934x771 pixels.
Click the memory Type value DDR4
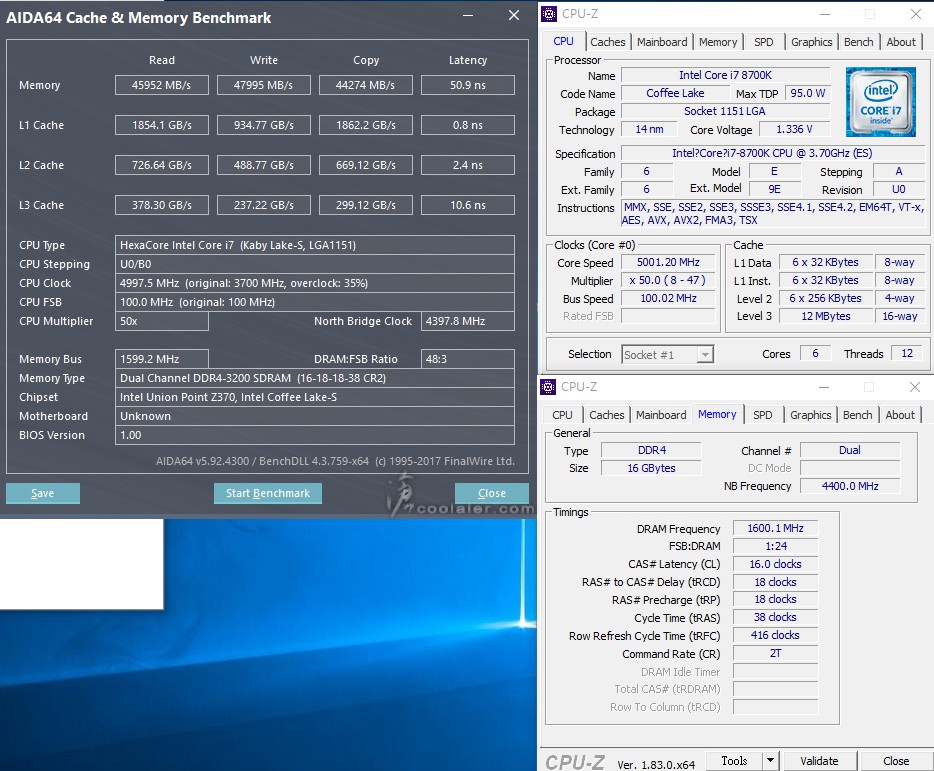point(652,450)
